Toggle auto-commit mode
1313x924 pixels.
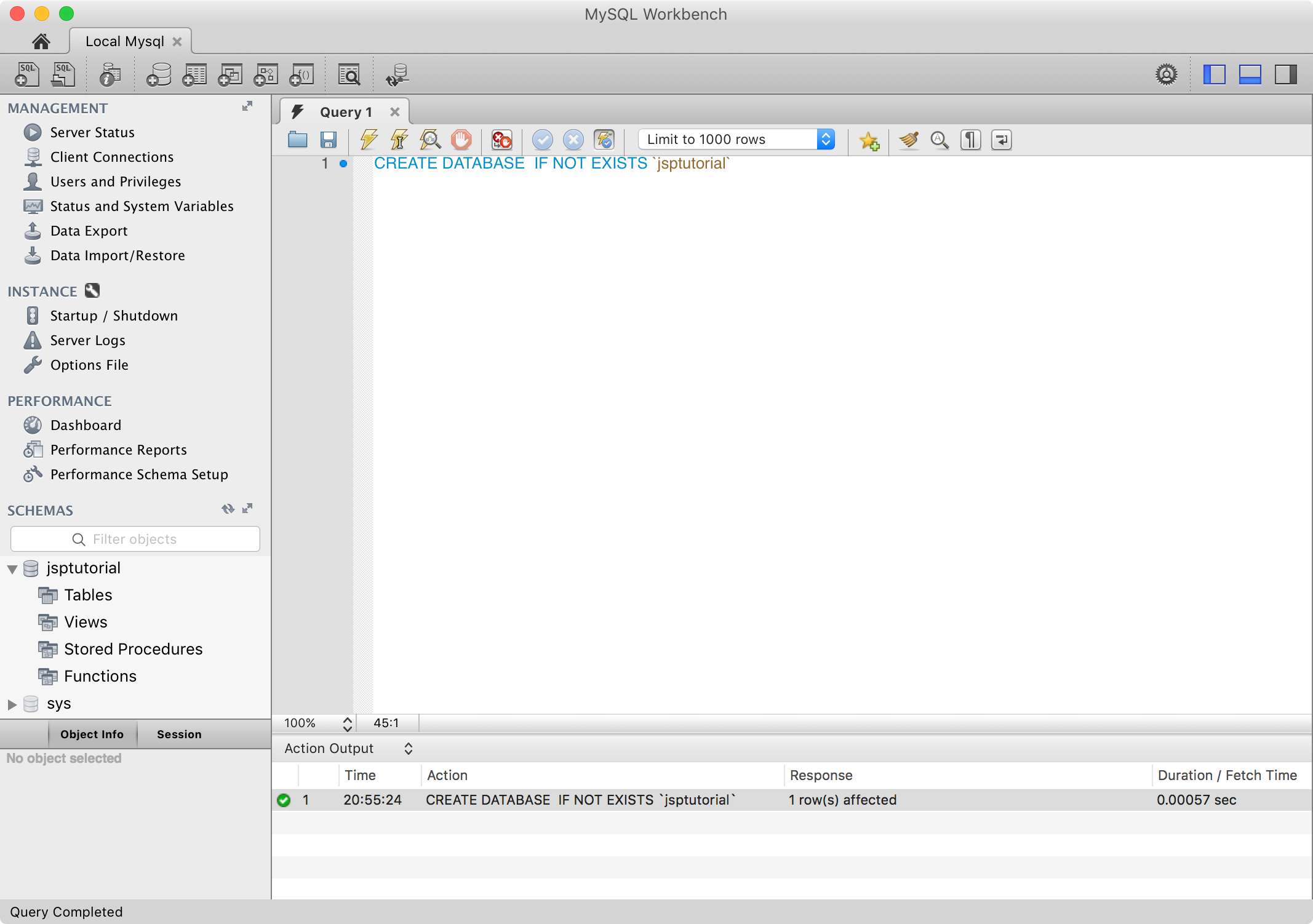(x=604, y=140)
